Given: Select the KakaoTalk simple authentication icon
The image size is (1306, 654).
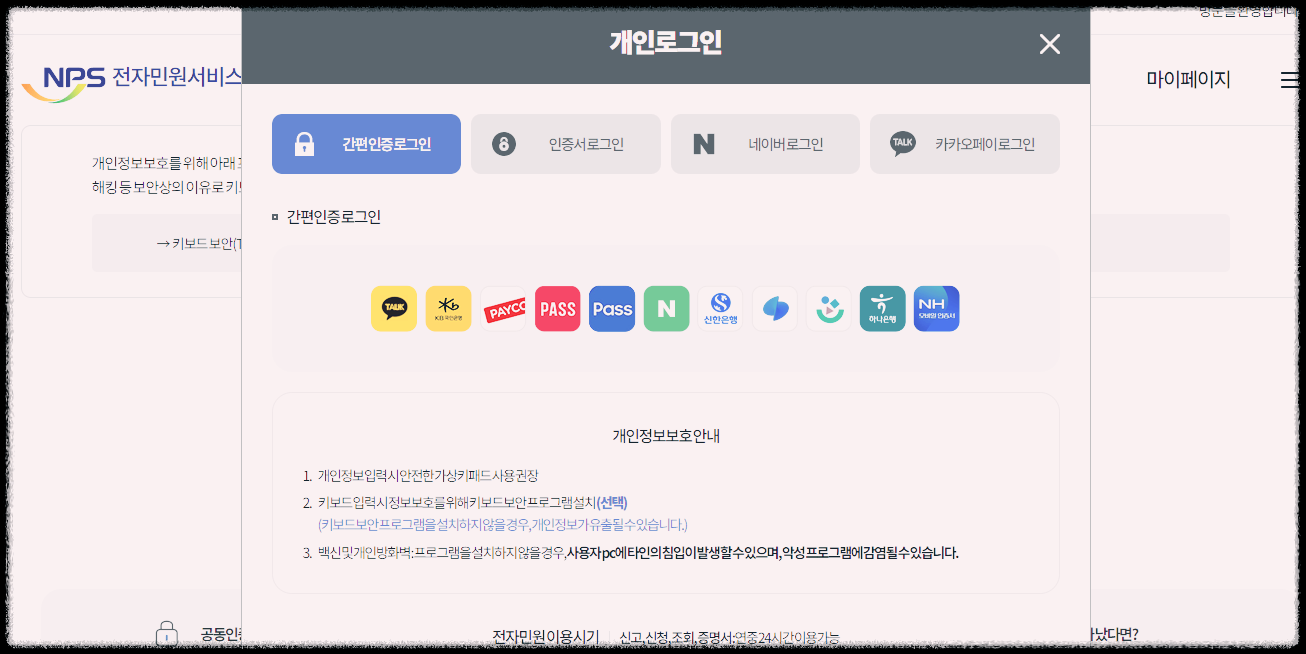Looking at the screenshot, I should click(394, 308).
